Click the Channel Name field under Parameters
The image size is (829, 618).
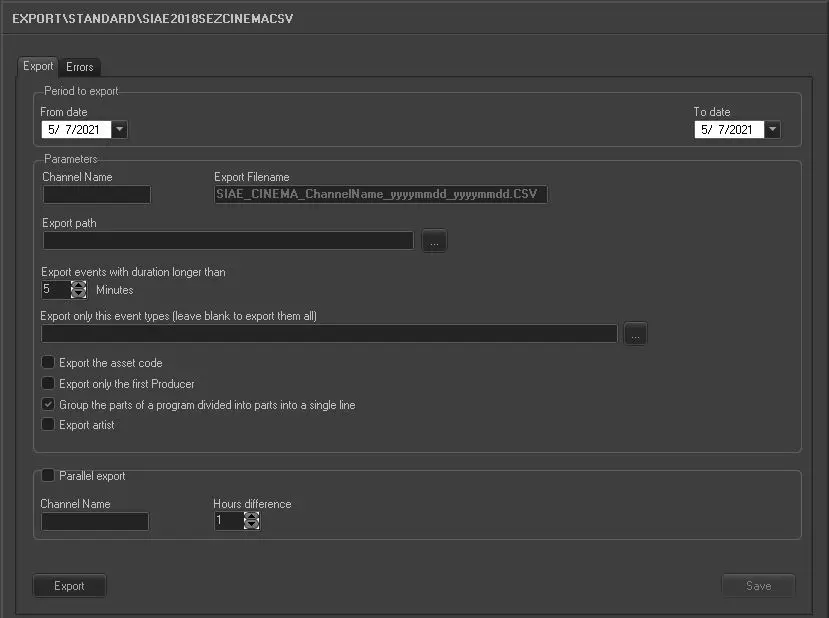point(96,195)
